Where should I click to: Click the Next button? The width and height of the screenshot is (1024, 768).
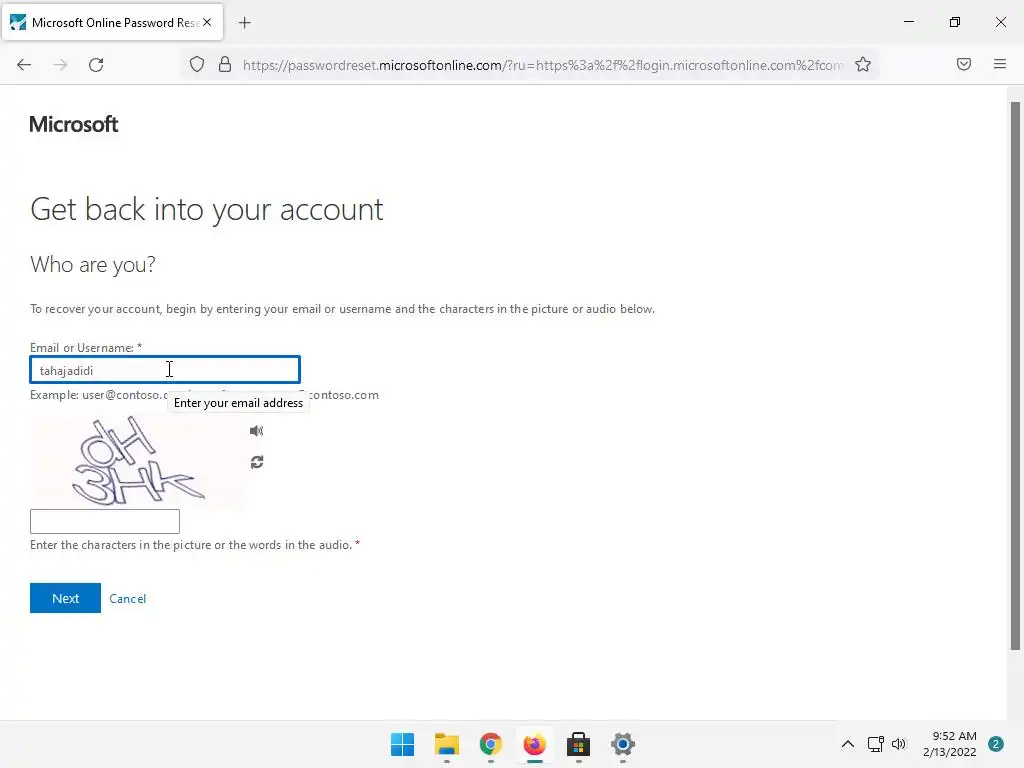coord(65,598)
